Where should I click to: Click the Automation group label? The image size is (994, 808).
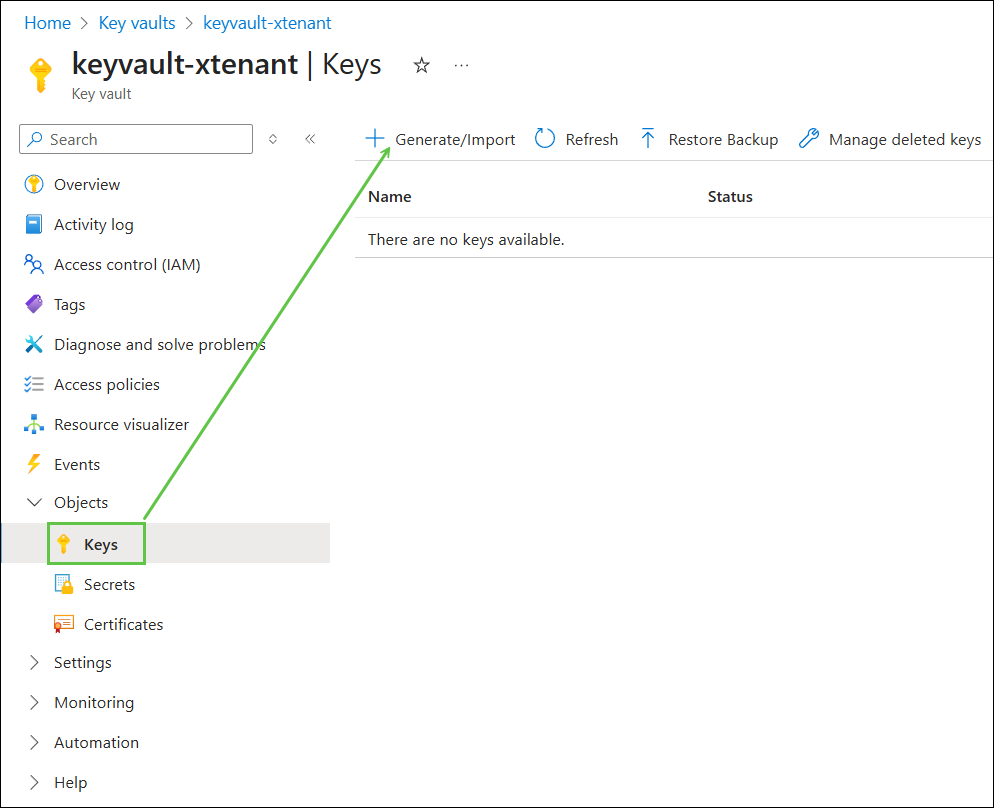[x=96, y=743]
